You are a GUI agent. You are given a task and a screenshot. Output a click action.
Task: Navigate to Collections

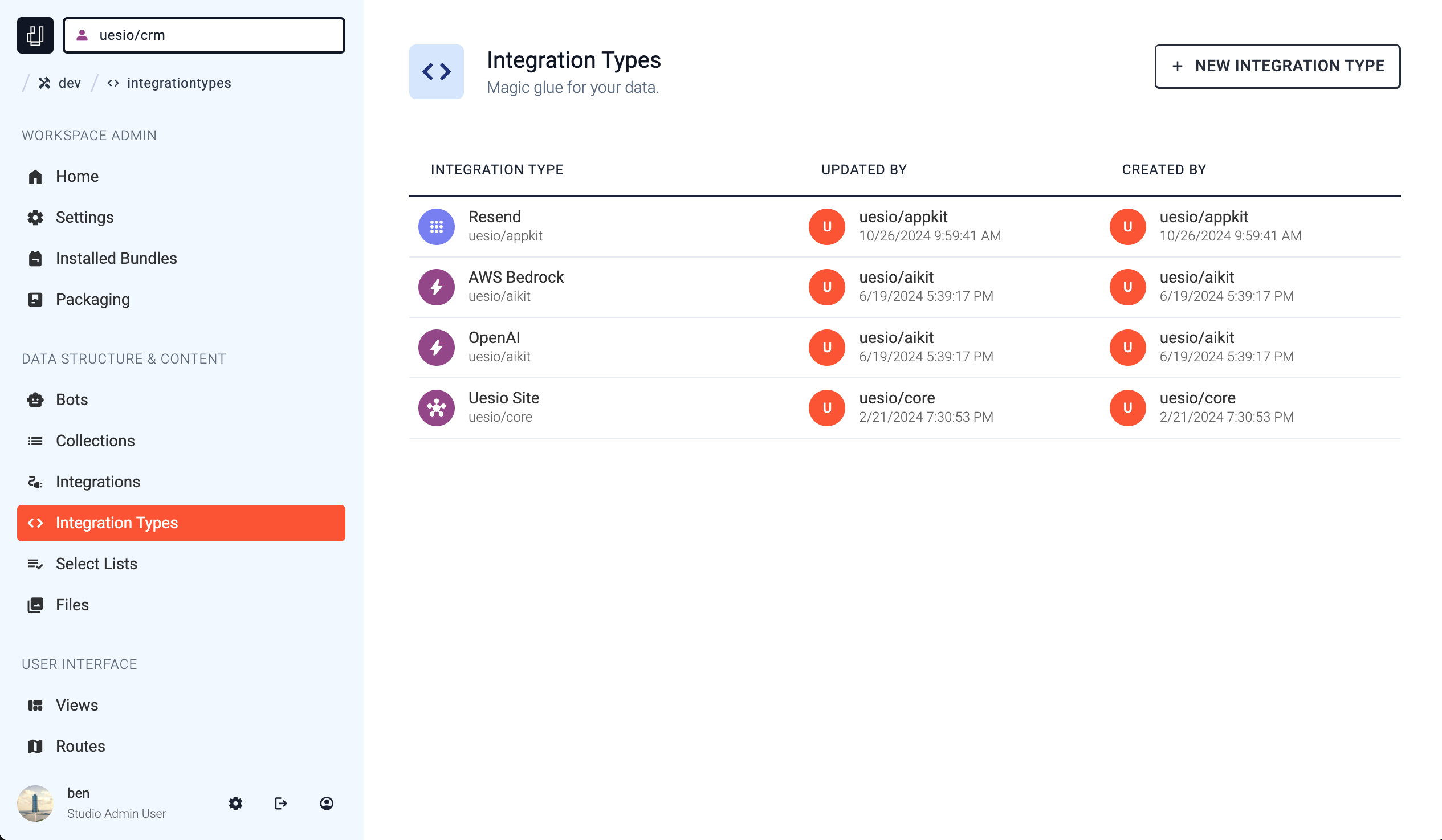tap(181, 441)
